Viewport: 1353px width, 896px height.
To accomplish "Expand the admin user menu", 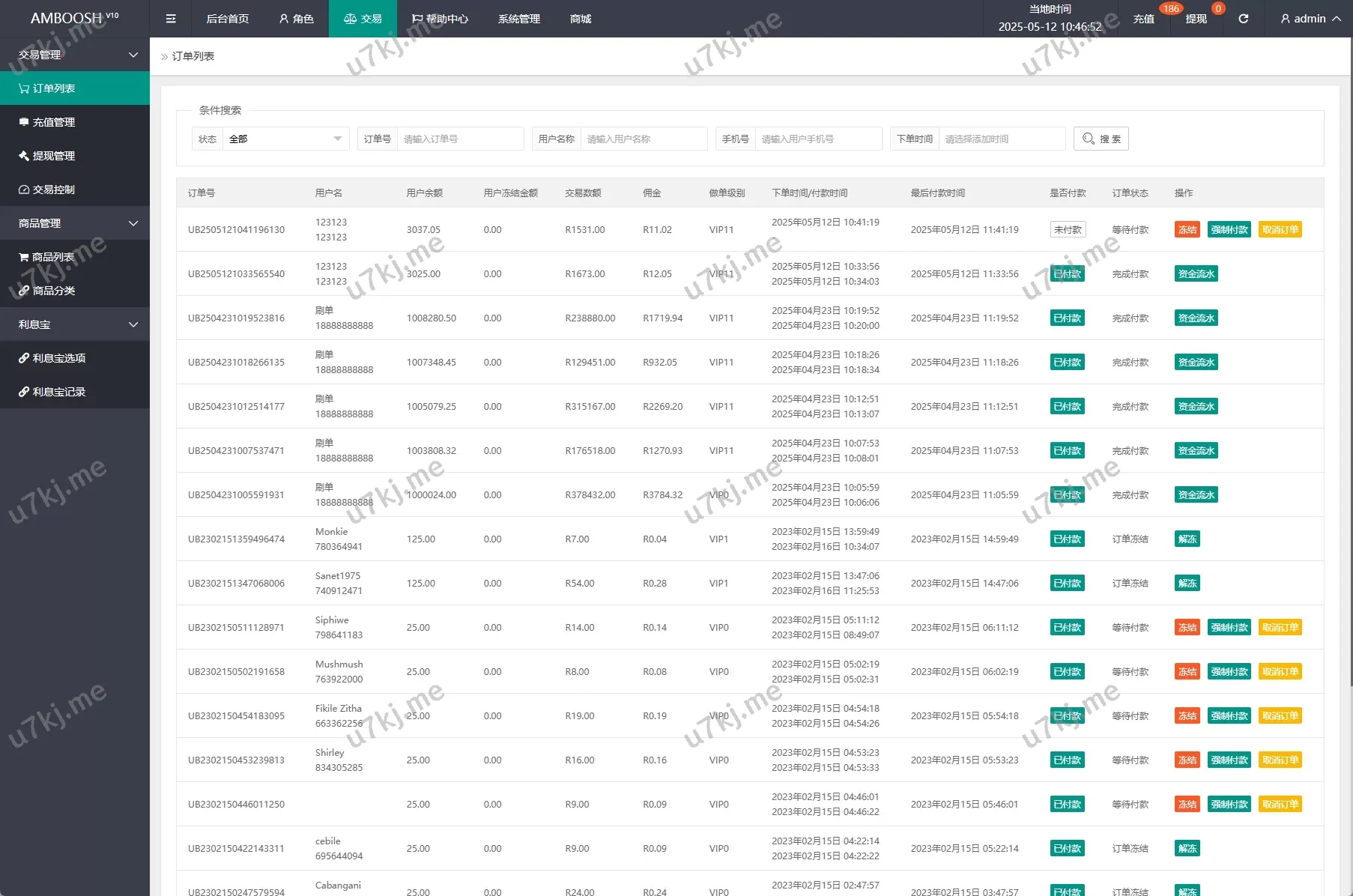I will tap(1310, 19).
